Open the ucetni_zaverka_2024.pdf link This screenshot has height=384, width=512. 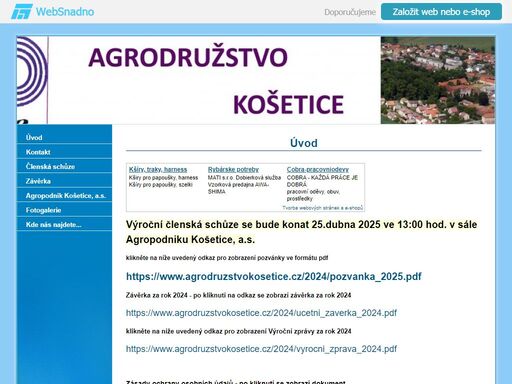tap(261, 313)
